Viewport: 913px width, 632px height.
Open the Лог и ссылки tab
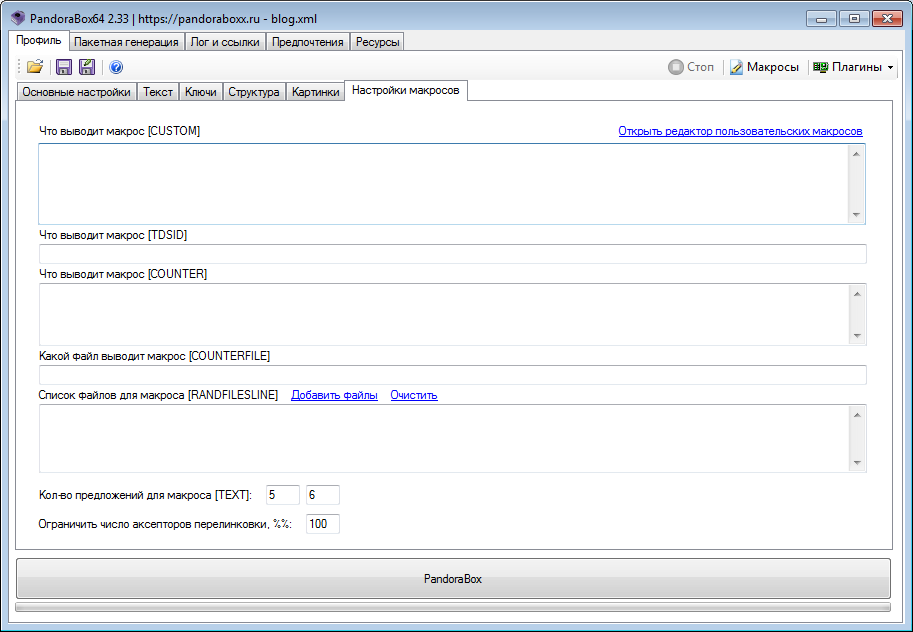[226, 42]
